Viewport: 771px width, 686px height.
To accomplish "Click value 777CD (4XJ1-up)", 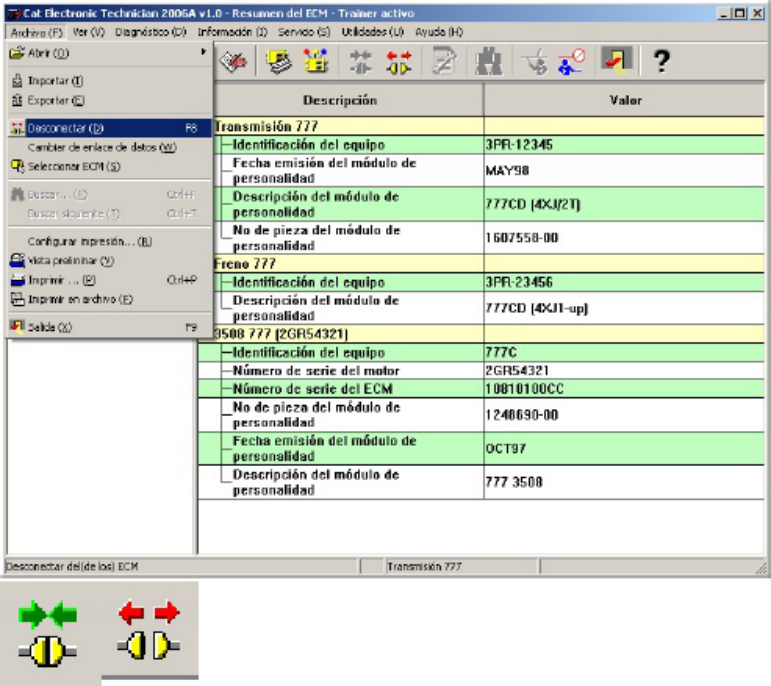I will pos(536,308).
